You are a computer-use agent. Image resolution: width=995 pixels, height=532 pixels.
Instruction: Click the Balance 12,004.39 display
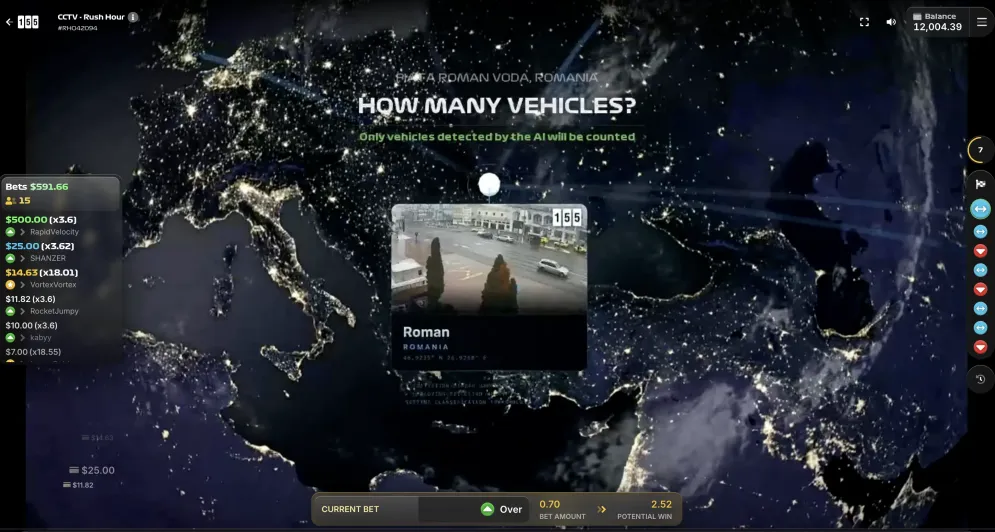937,22
